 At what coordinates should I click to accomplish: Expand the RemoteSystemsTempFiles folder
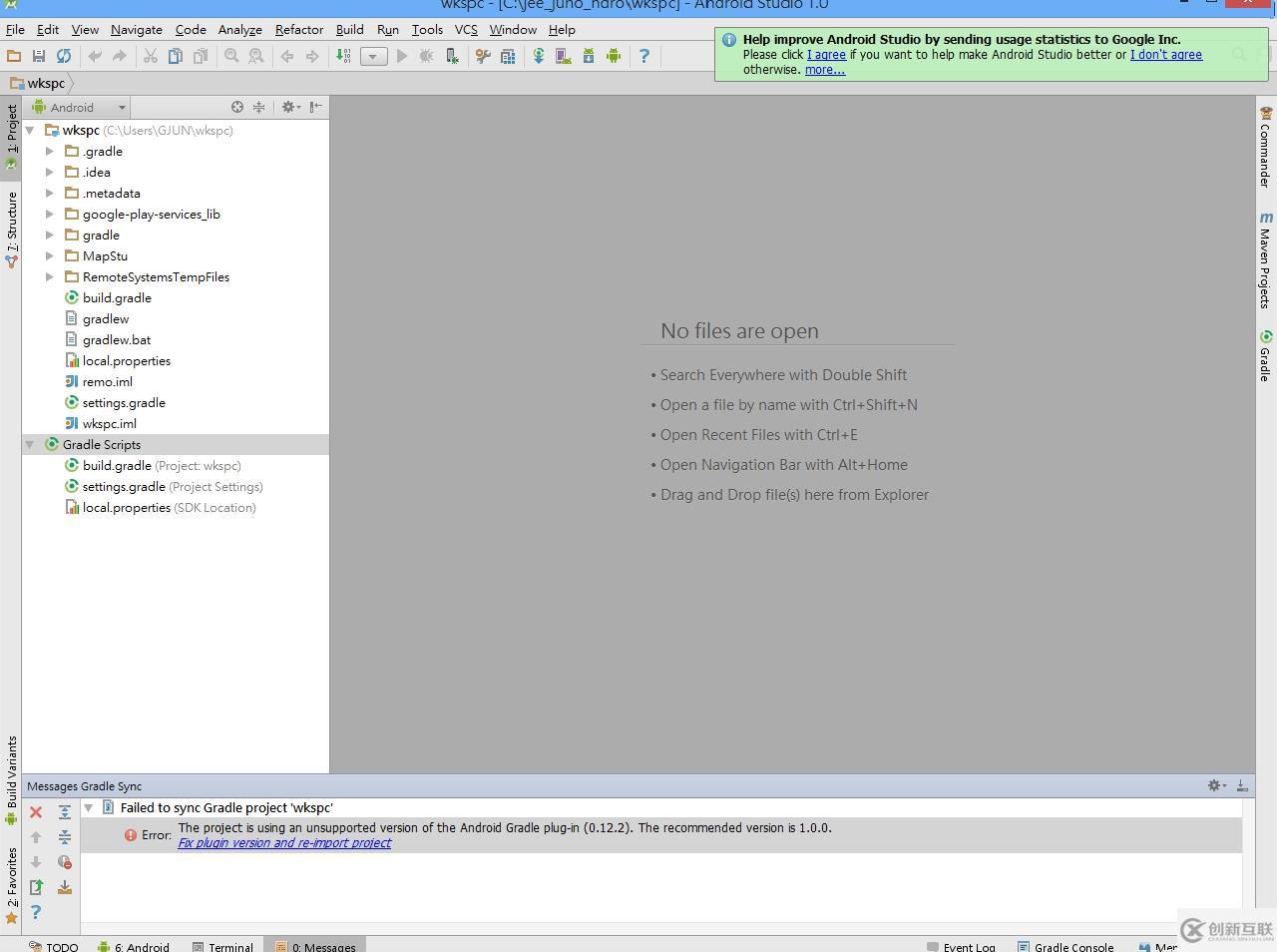tap(50, 276)
